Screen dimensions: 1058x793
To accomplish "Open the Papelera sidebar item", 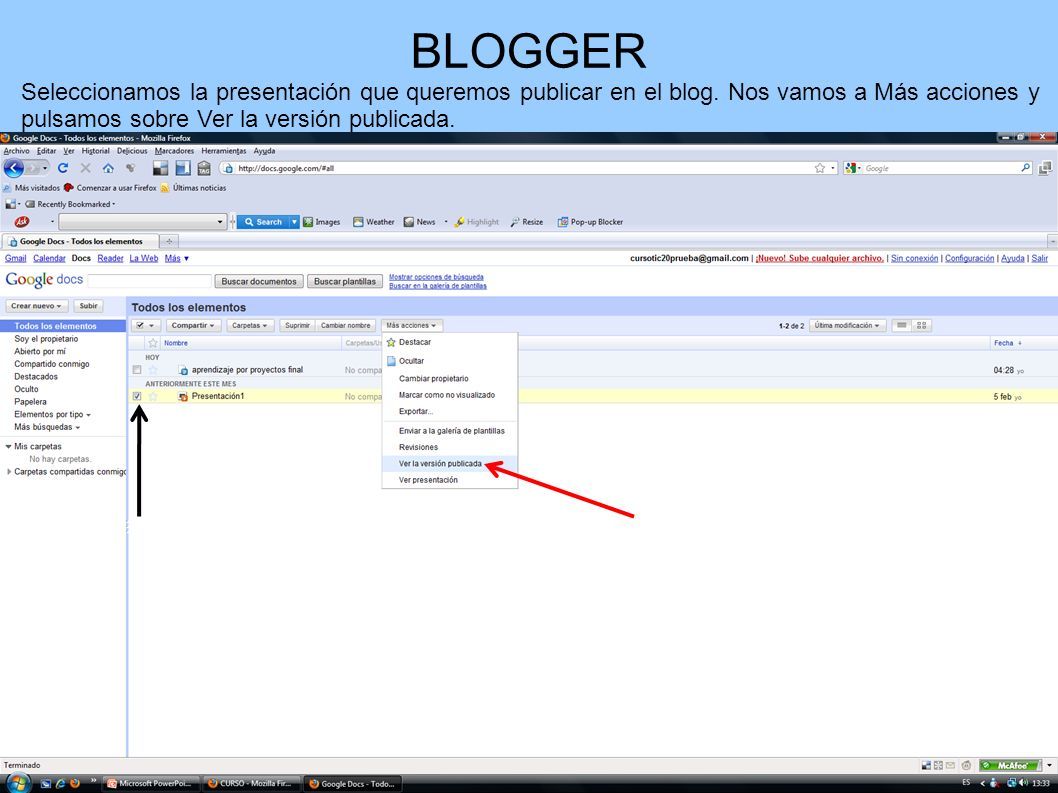I will coord(30,402).
